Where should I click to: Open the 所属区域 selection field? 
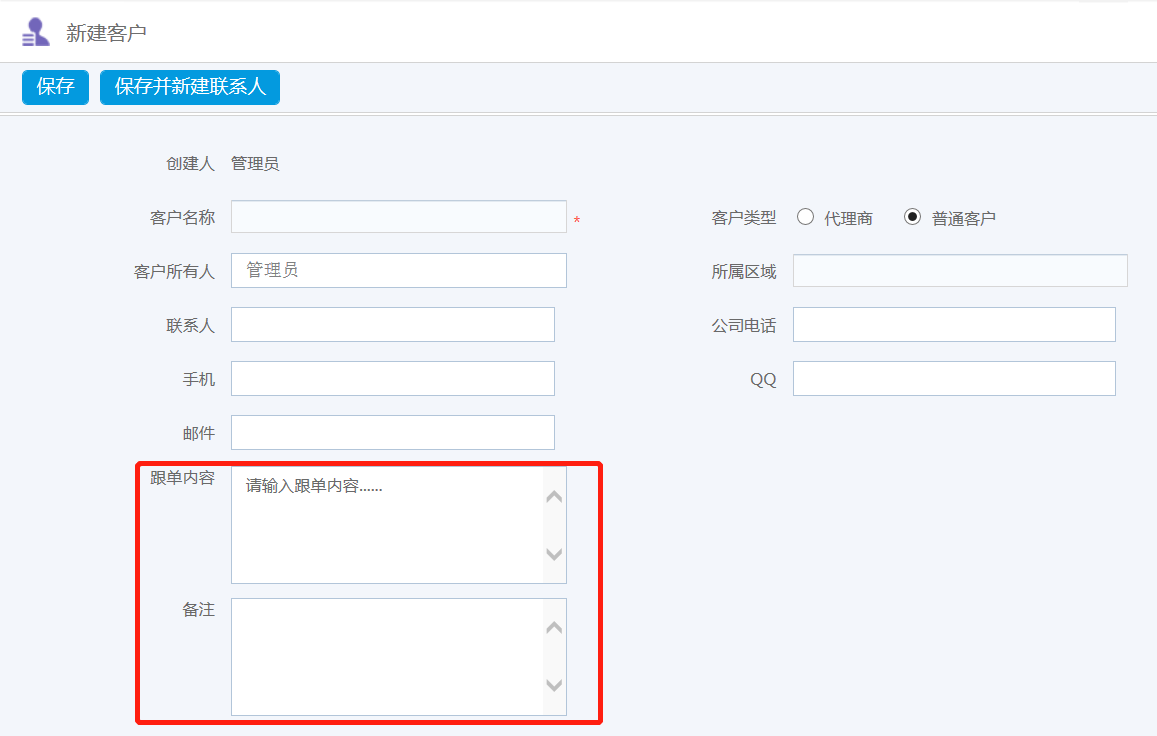(959, 270)
